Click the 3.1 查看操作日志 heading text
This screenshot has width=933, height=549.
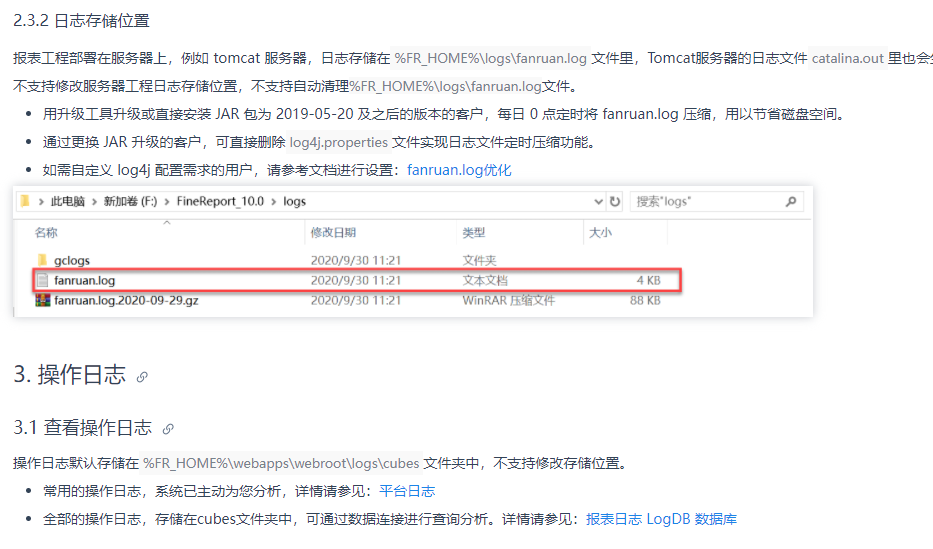pos(83,428)
